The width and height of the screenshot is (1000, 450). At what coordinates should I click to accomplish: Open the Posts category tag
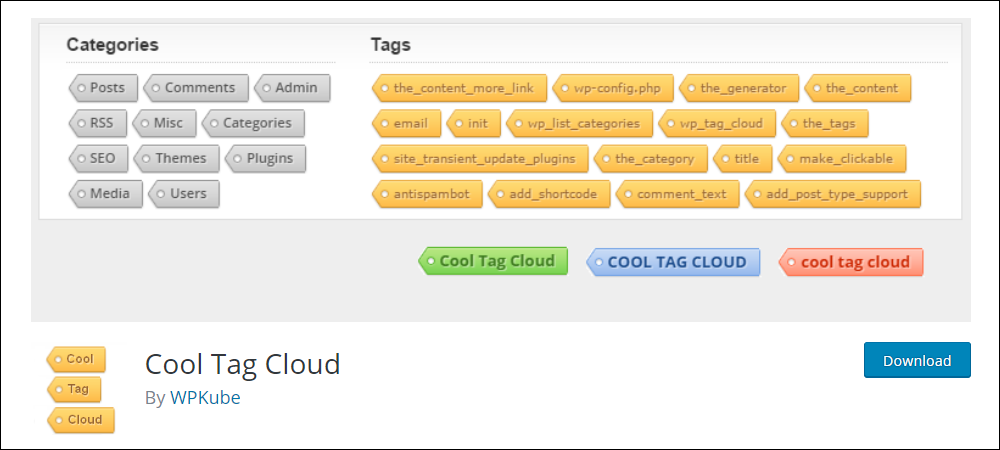(x=103, y=88)
